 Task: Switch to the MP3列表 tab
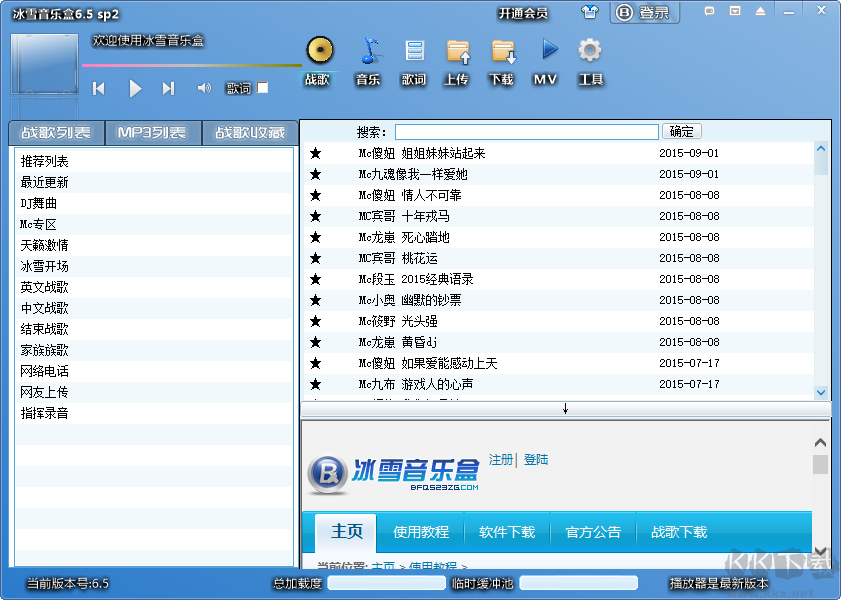click(x=151, y=133)
